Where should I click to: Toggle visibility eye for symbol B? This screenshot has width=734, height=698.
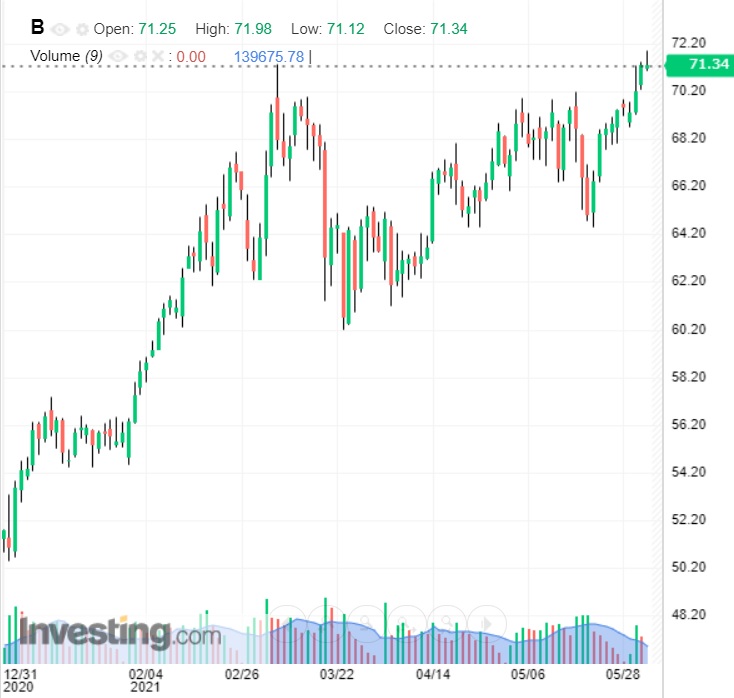coord(60,29)
